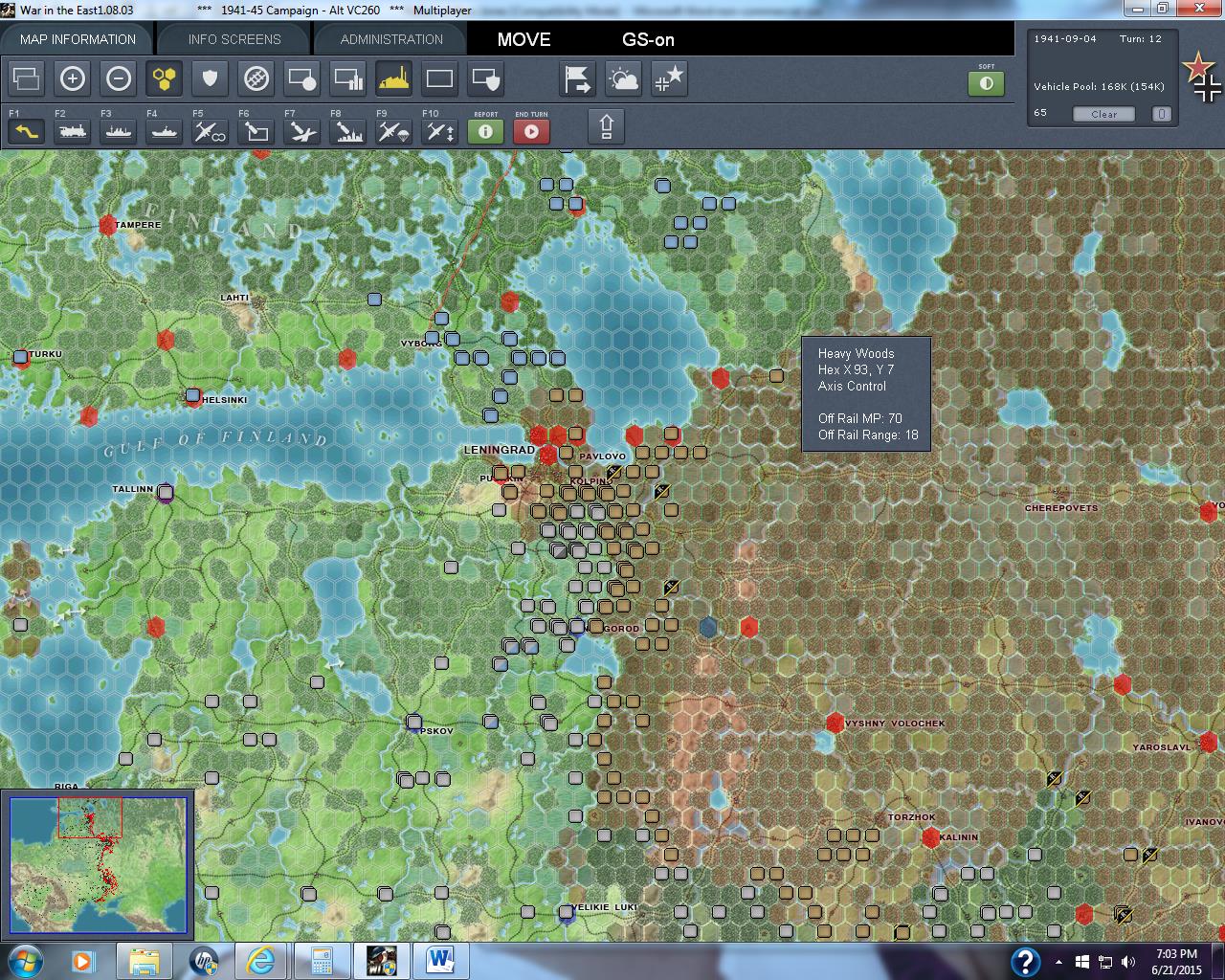Screen dimensions: 1225x980
Task: Click the rectangle with bar chart icon
Action: [x=348, y=78]
